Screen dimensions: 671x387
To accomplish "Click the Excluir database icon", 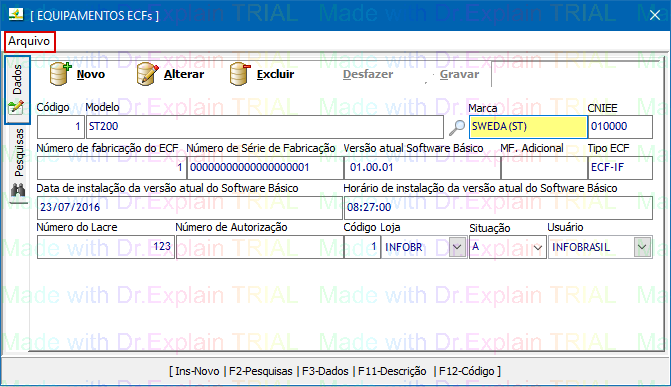I will 240,74.
